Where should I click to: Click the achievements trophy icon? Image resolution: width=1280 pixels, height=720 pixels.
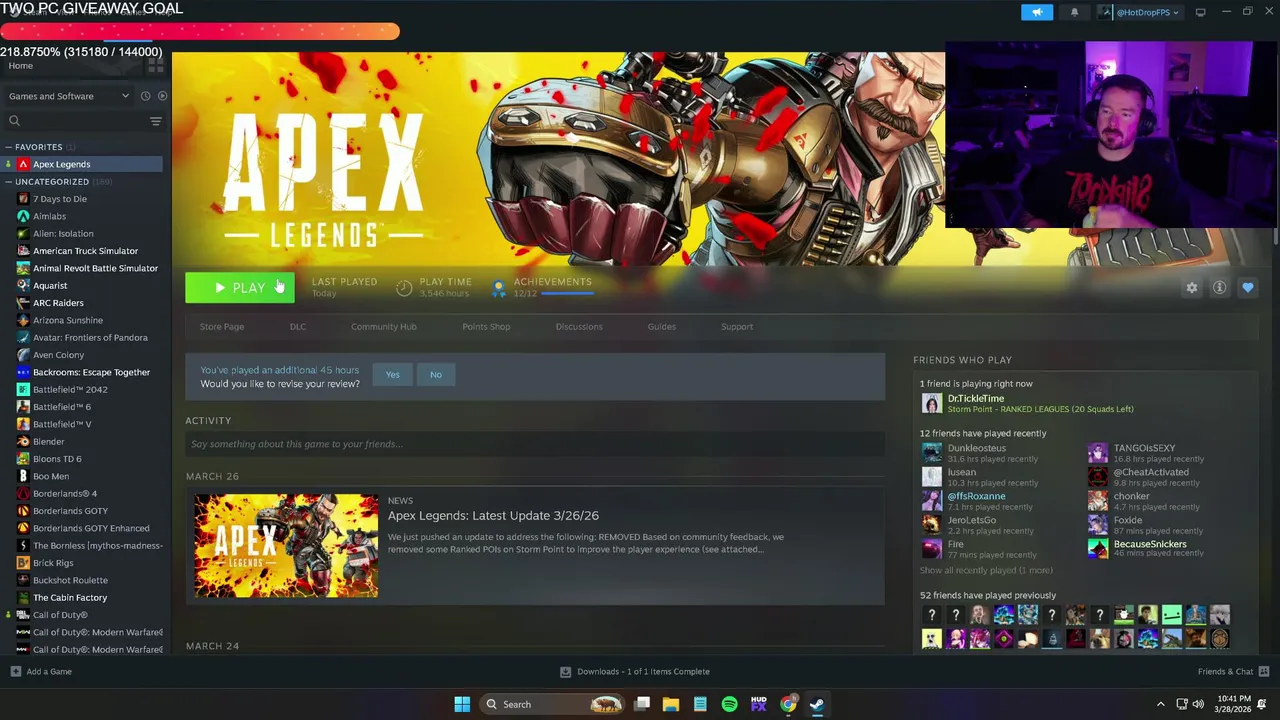coord(498,288)
